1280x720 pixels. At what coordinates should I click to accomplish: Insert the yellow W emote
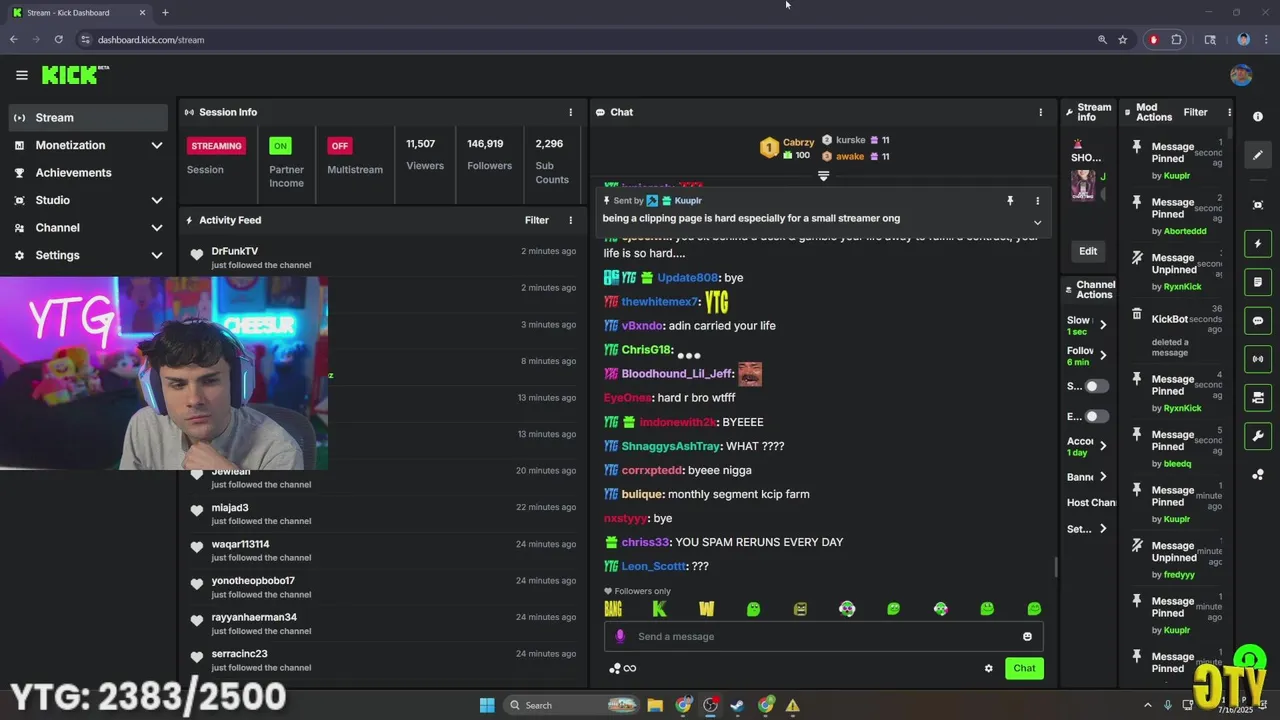point(707,608)
